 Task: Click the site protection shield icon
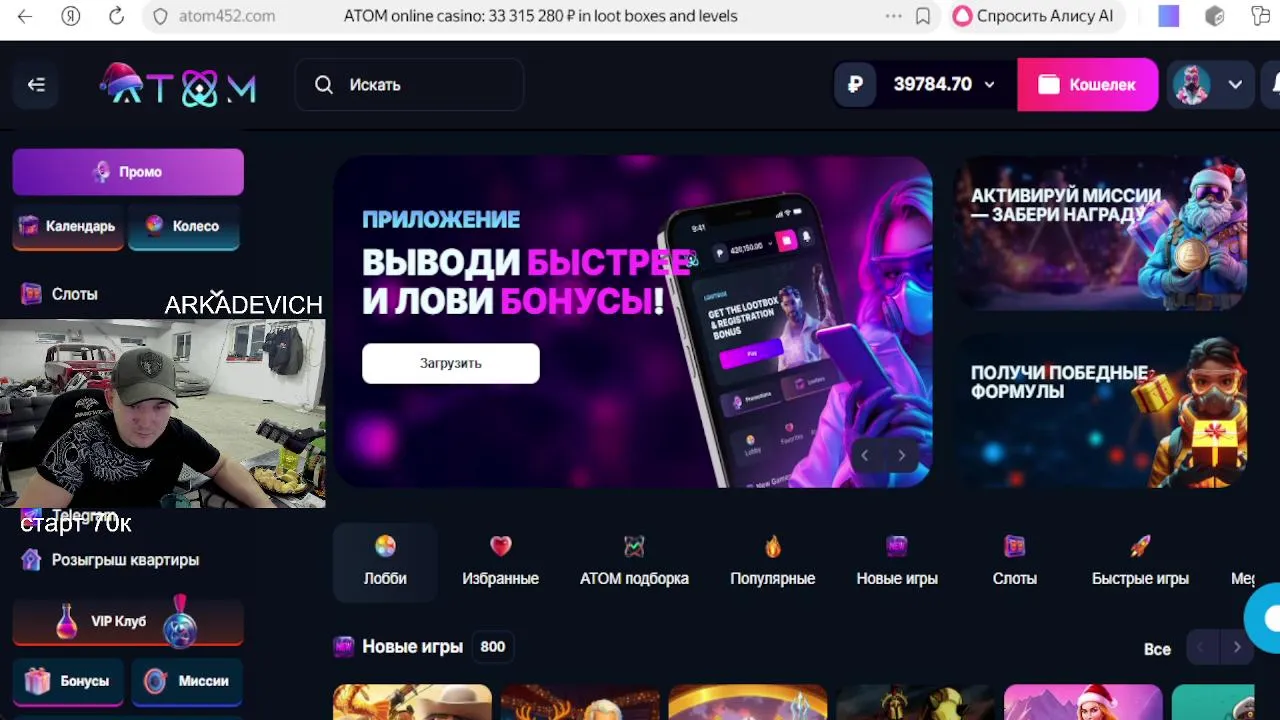[160, 16]
